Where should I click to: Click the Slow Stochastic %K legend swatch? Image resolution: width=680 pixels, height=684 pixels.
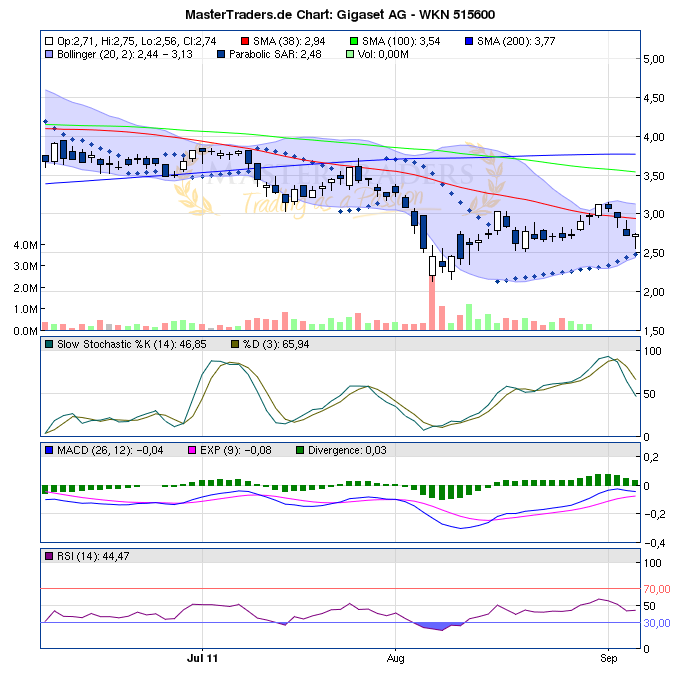click(49, 344)
